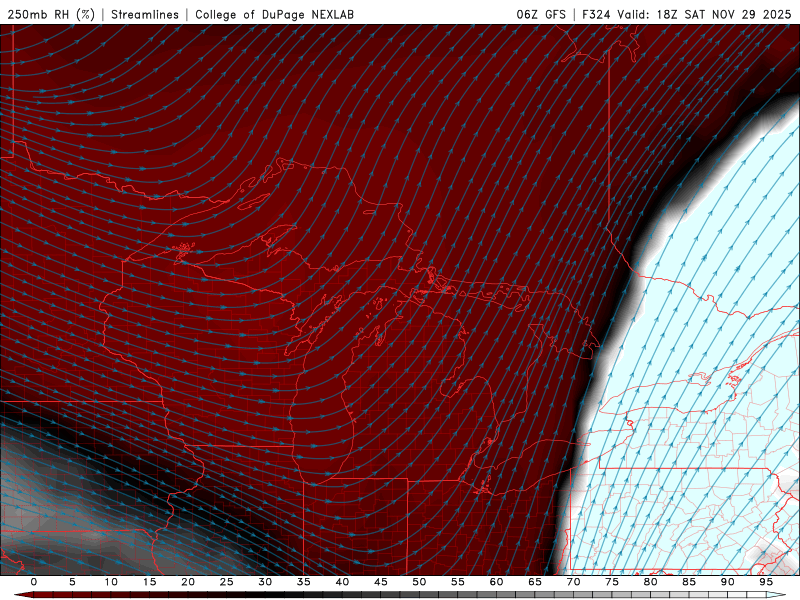Click the '70' tick label on scale
This screenshot has width=800, height=600.
573,582
